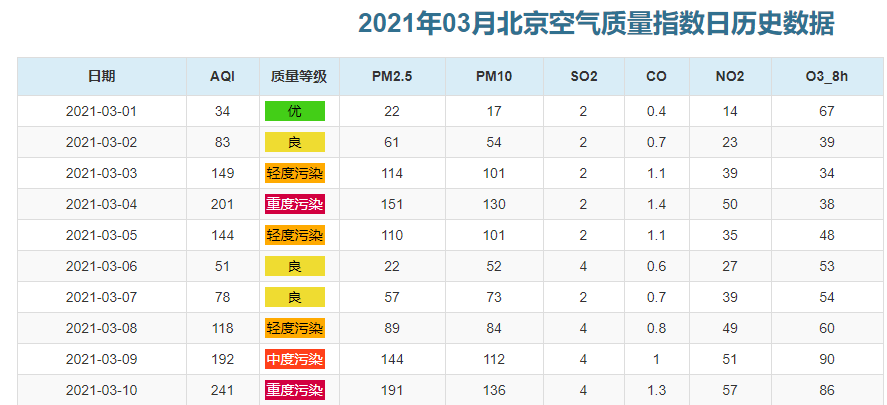Click AQI value 34 on 2021-03-01

(222, 111)
